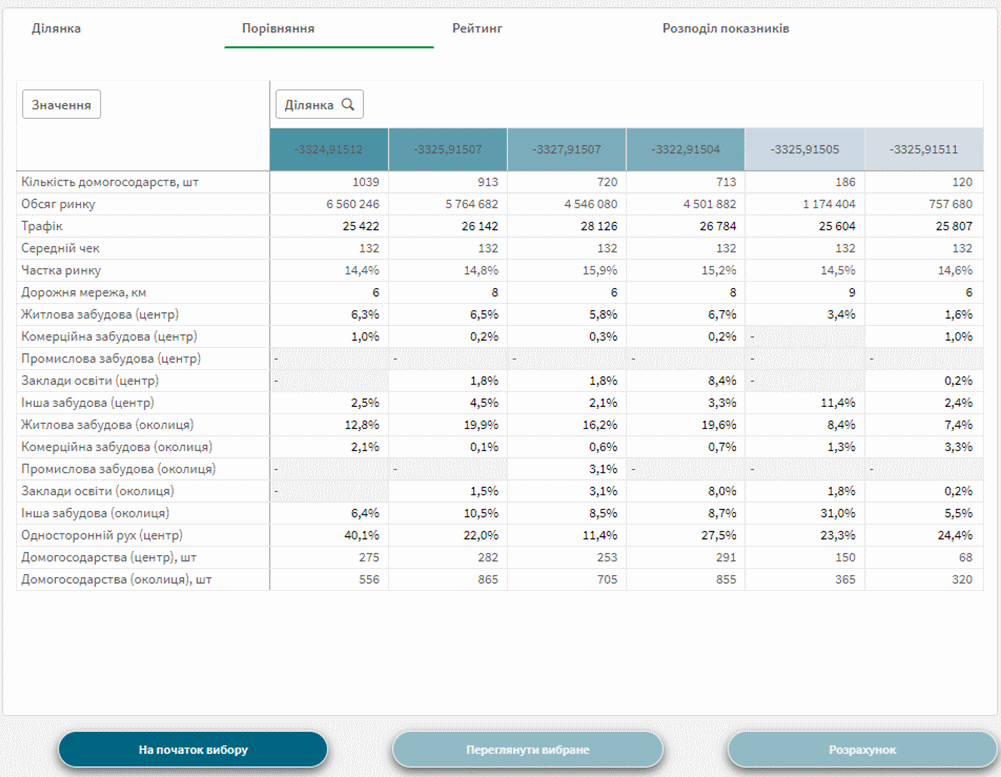Select column header -3325,91507
The image size is (1001, 777).
(x=447, y=150)
